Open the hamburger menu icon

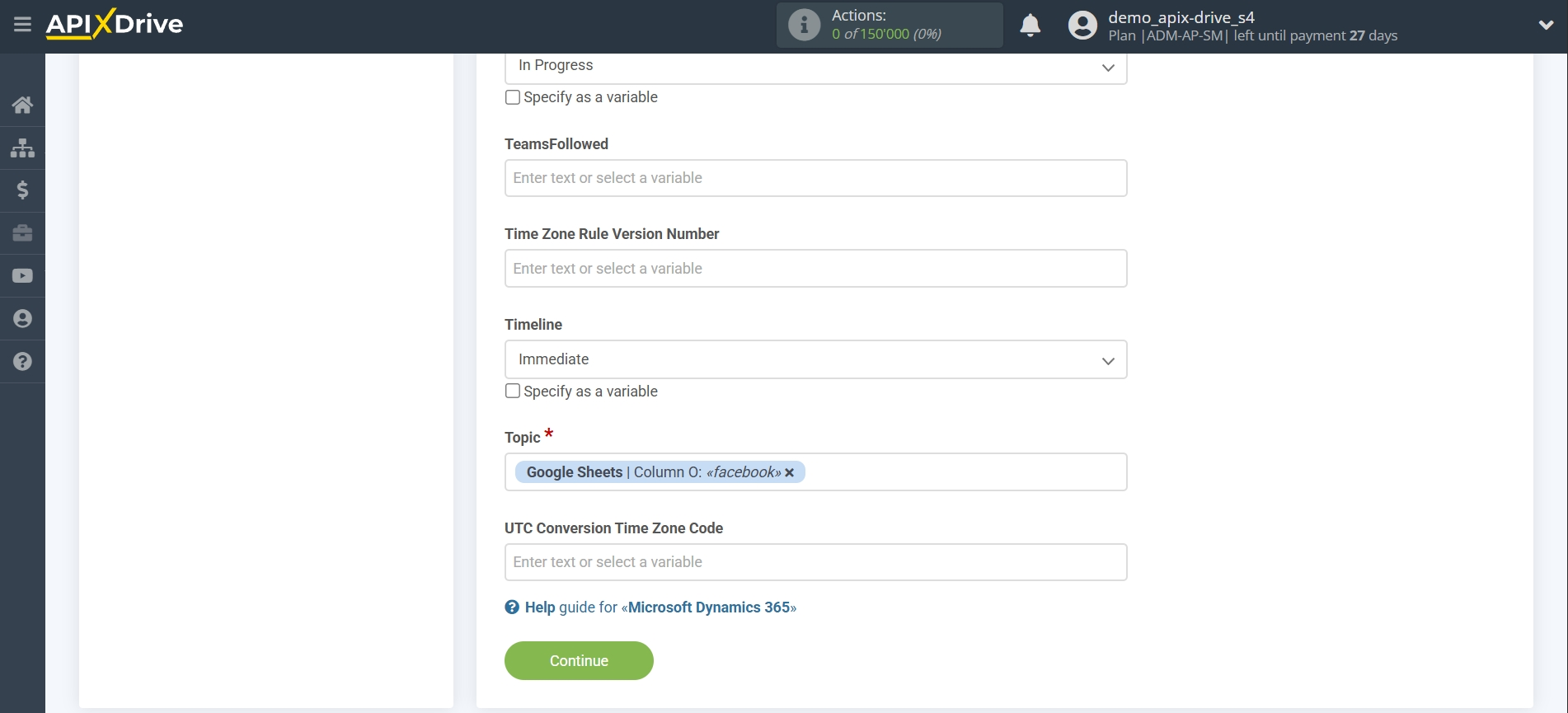point(22,25)
